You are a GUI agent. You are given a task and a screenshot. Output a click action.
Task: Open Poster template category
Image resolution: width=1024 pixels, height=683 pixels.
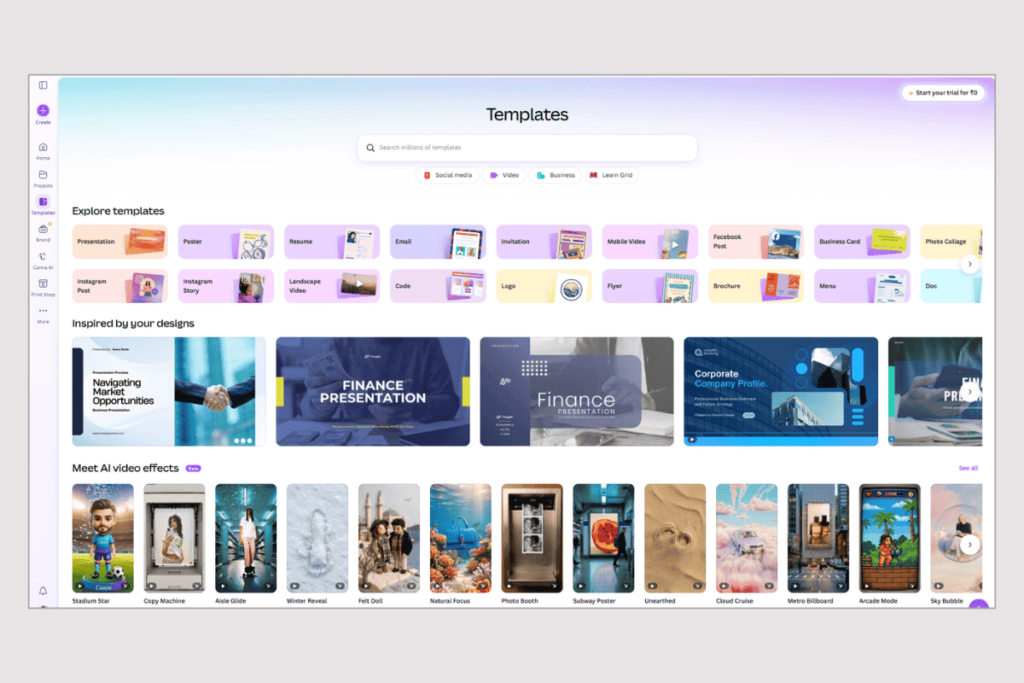pyautogui.click(x=226, y=242)
